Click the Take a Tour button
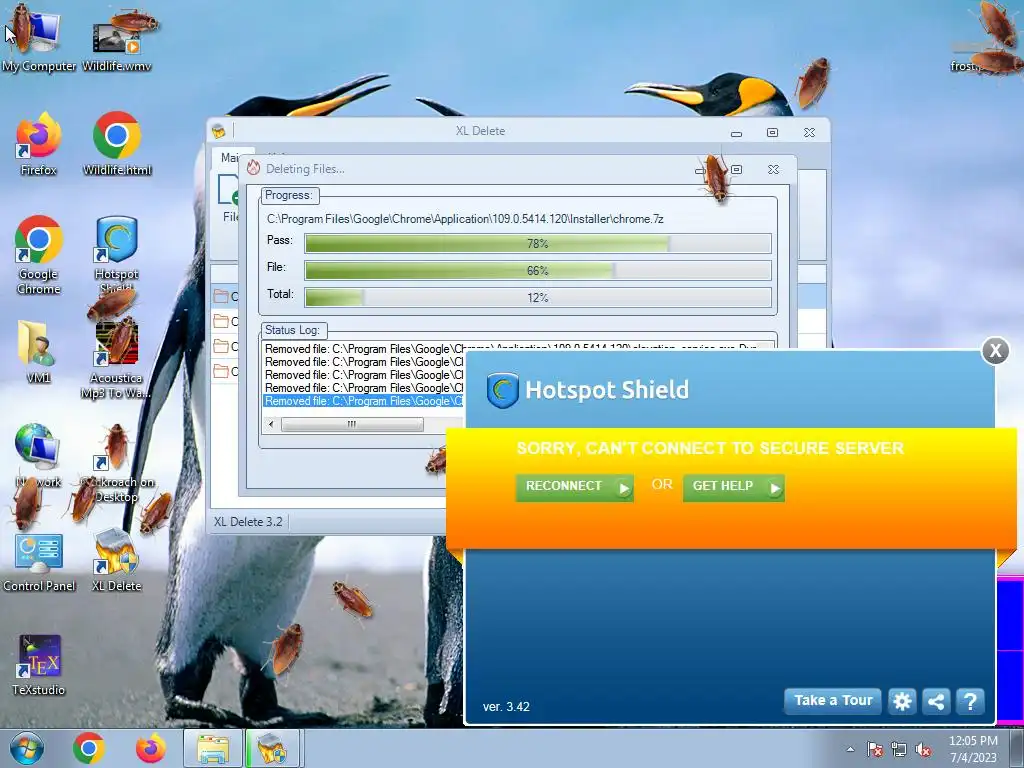This screenshot has width=1024, height=768. pyautogui.click(x=833, y=701)
